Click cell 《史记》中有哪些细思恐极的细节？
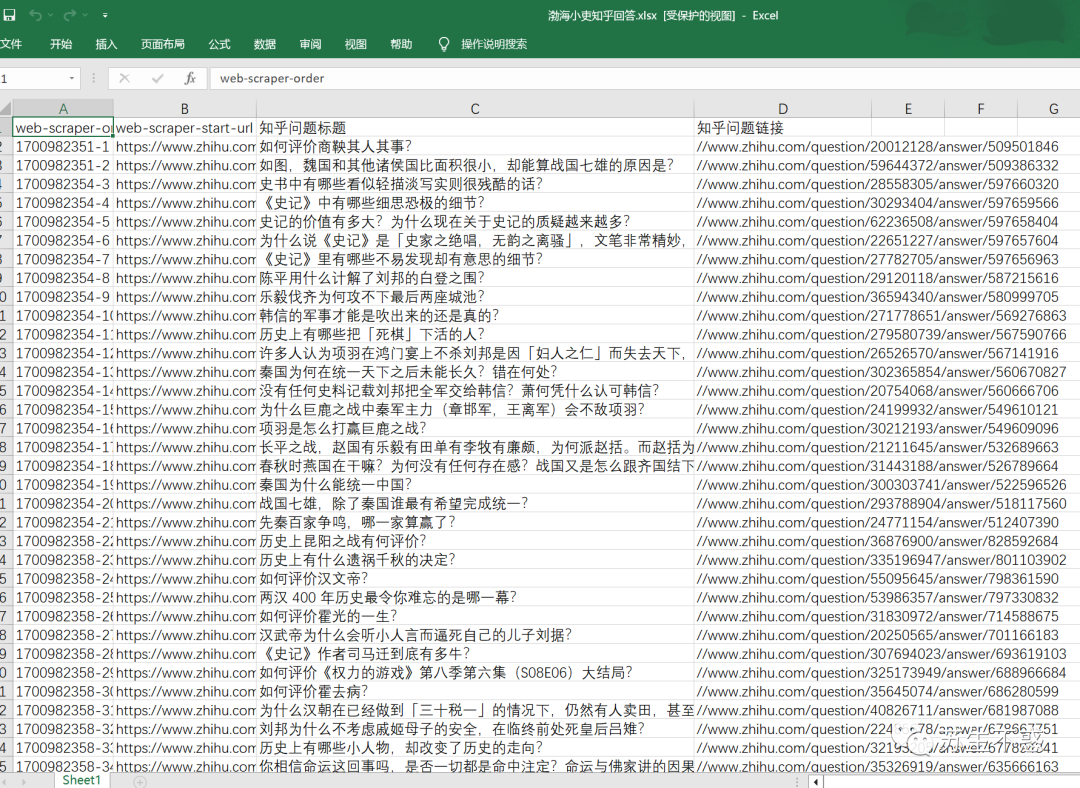The width and height of the screenshot is (1080, 788). (475, 203)
